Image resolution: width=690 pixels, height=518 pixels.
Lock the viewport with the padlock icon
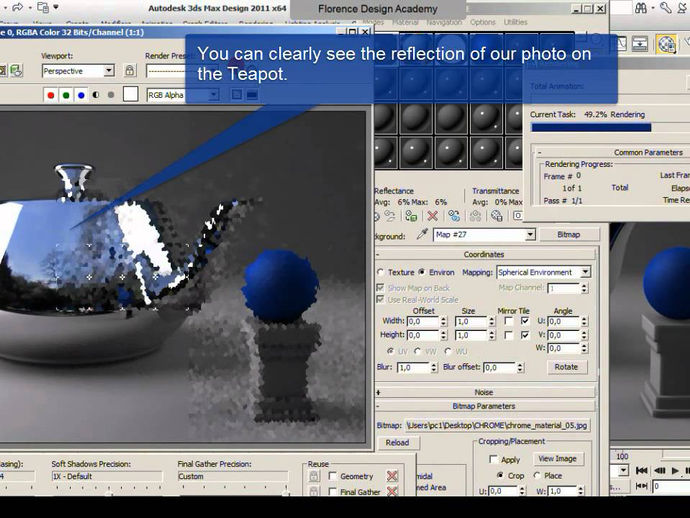[x=129, y=70]
